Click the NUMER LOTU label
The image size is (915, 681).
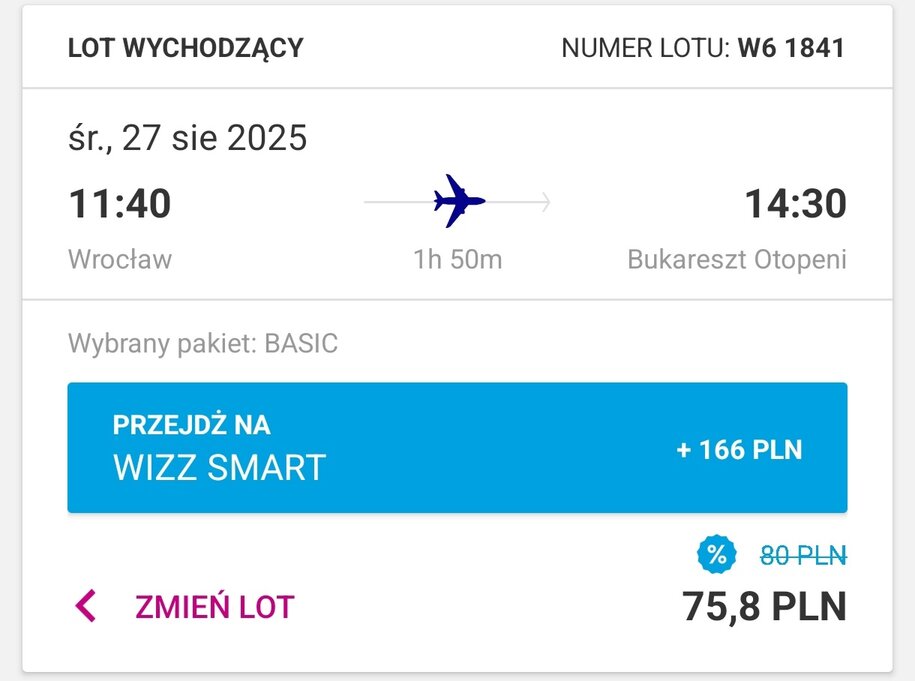pos(645,48)
